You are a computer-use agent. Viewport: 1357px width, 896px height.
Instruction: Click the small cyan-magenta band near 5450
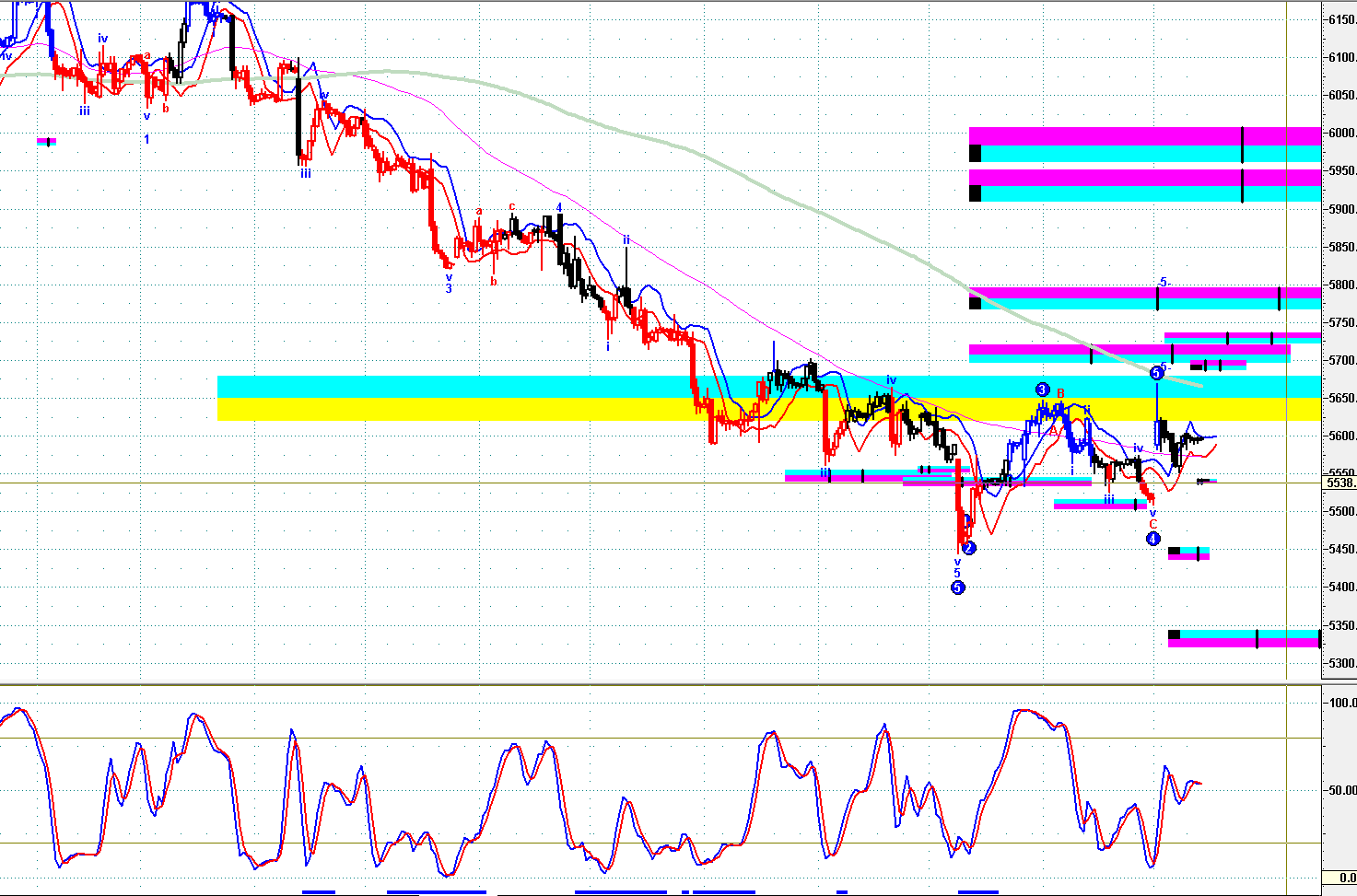click(1188, 553)
